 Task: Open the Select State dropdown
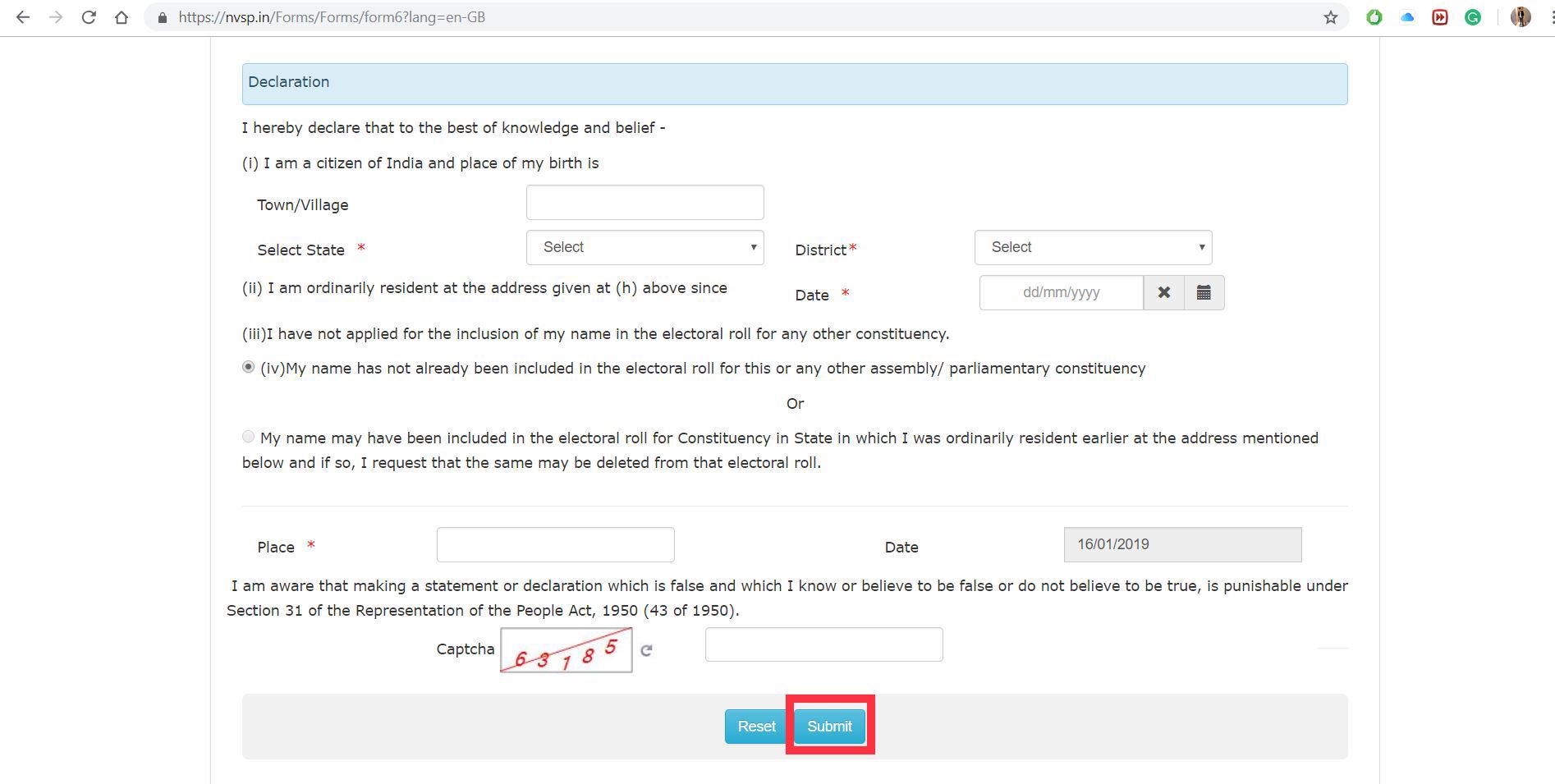(645, 247)
